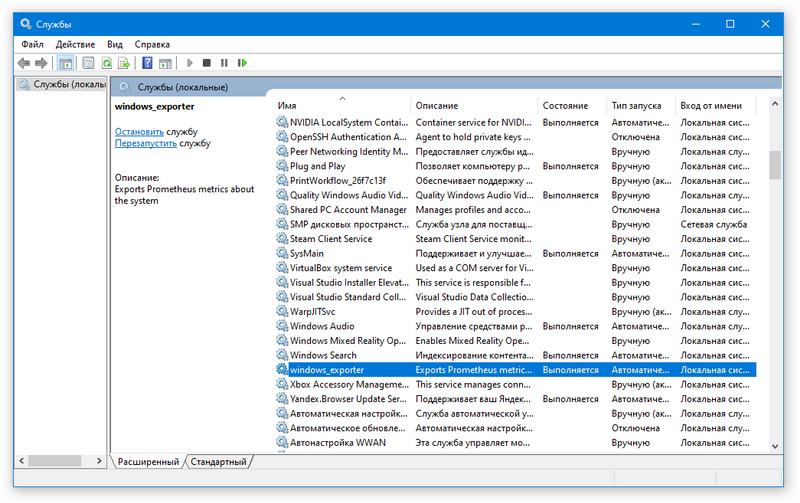Click the left pane scroll right arrow
The width and height of the screenshot is (800, 503).
[99, 461]
